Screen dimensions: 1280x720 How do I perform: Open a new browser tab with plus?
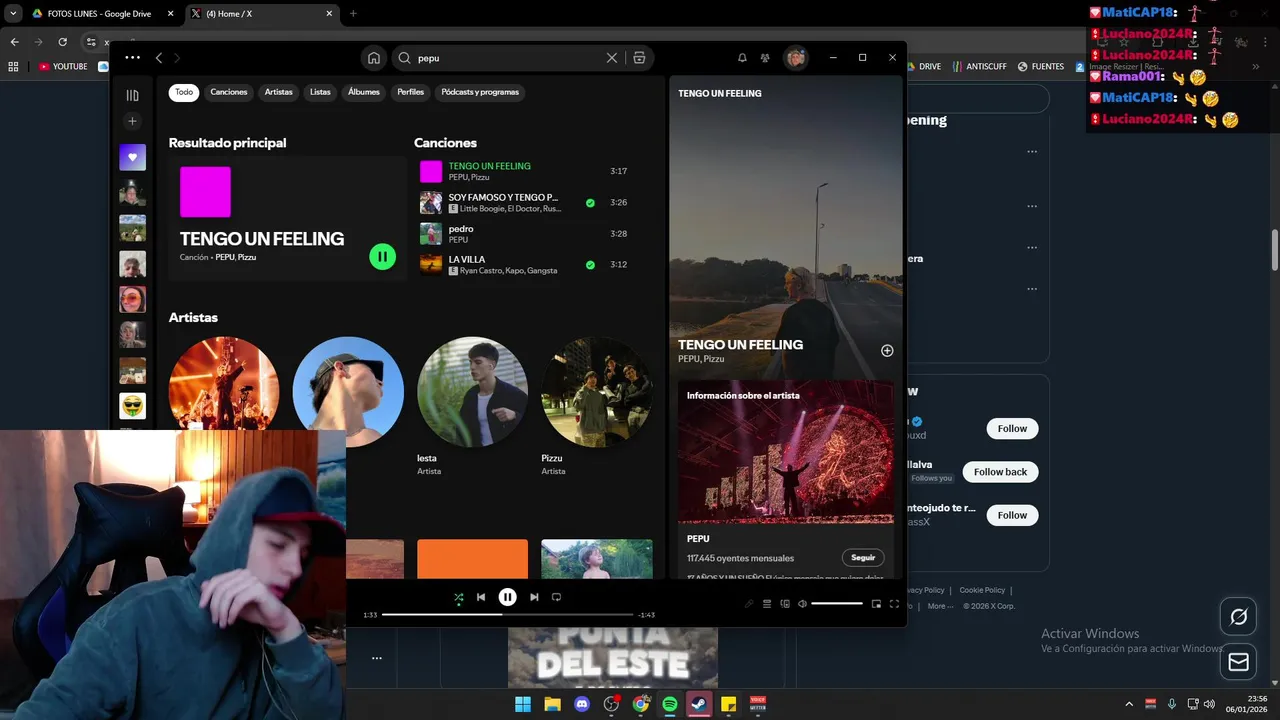[353, 13]
